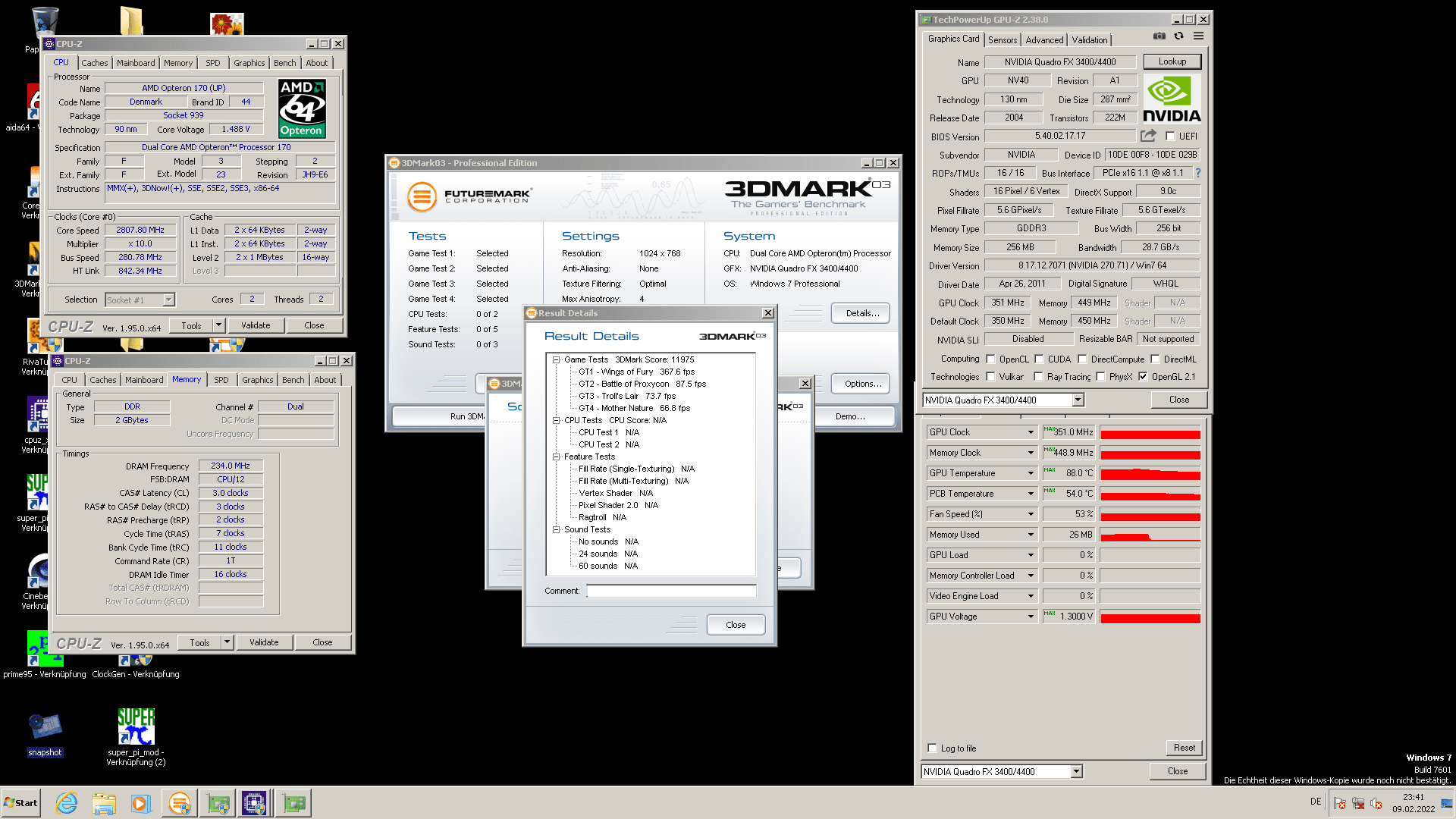
Task: Click the NVIDIA logo in GPU-Z
Action: point(1172,99)
